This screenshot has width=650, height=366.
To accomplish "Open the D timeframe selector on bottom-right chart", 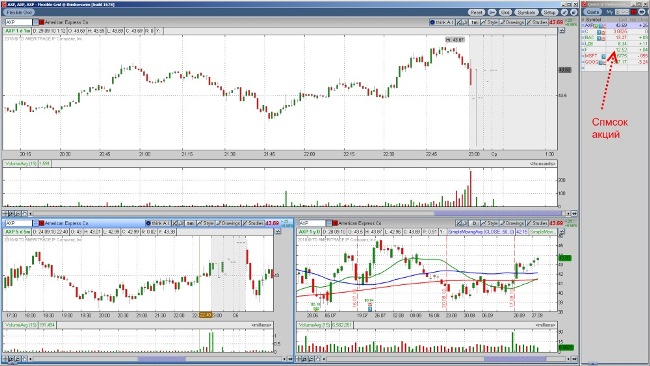I will (x=475, y=223).
